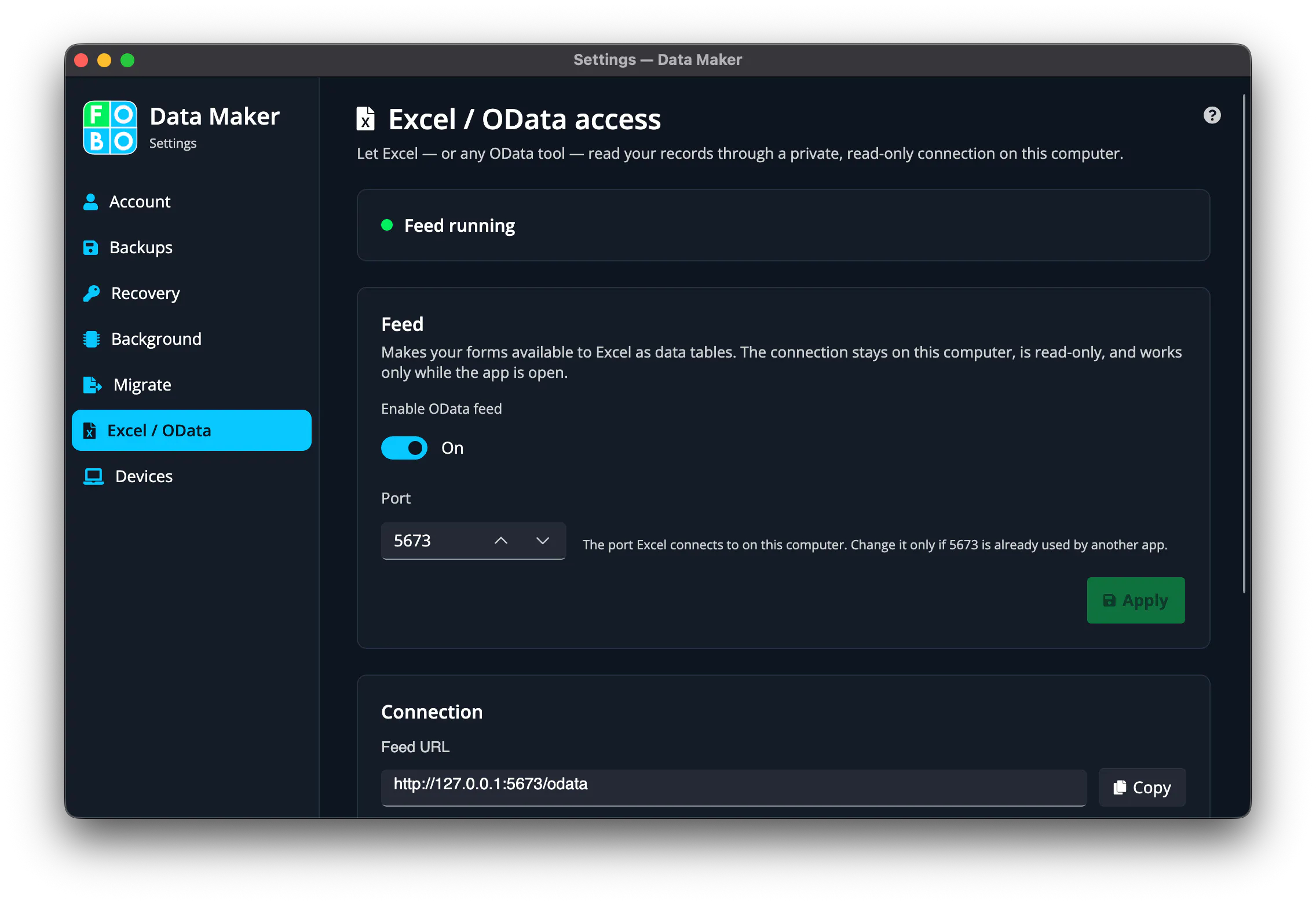Viewport: 1316px width, 904px height.
Task: Open Background settings
Action: click(192, 339)
